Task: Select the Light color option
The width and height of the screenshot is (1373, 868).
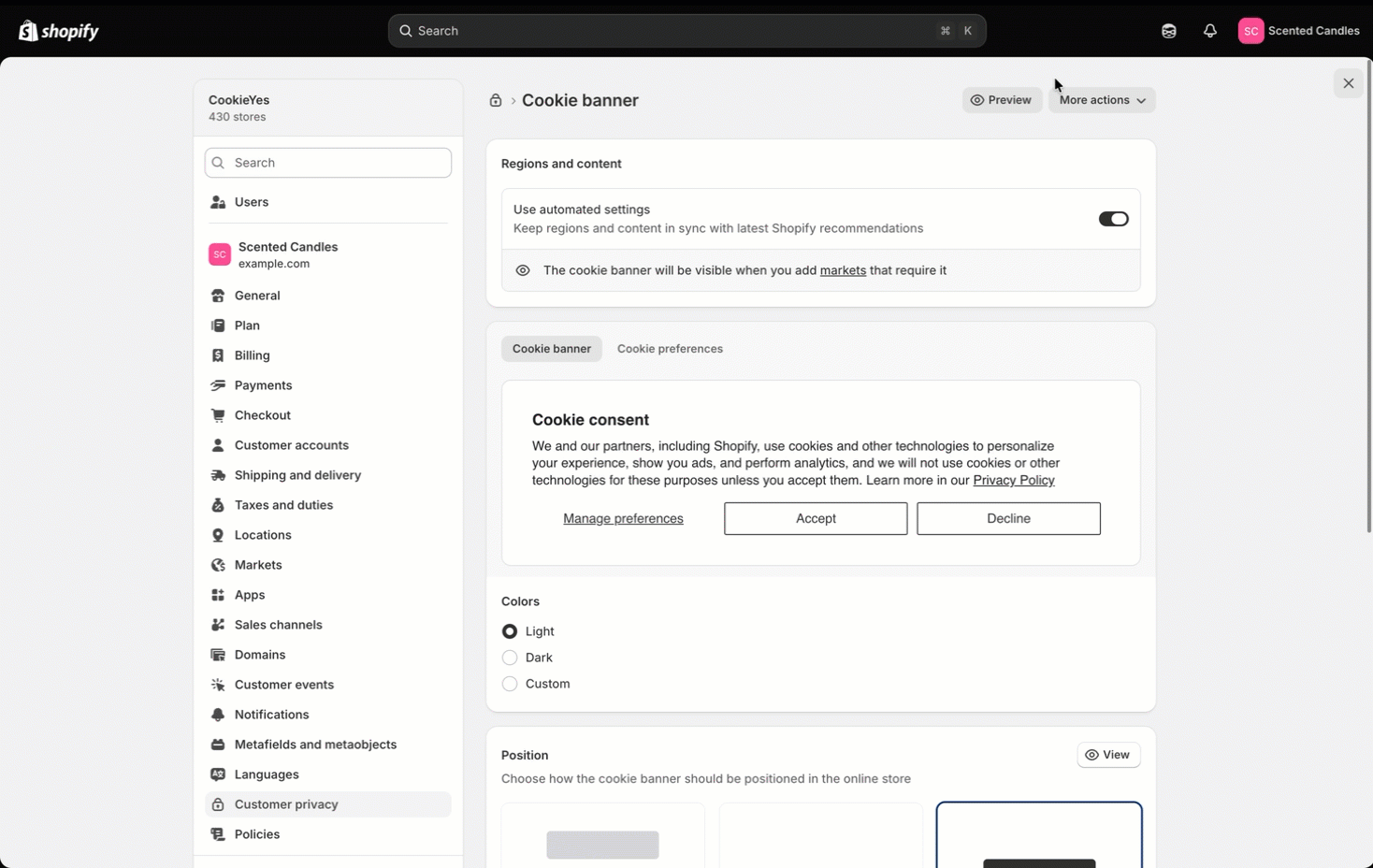Action: 510,631
